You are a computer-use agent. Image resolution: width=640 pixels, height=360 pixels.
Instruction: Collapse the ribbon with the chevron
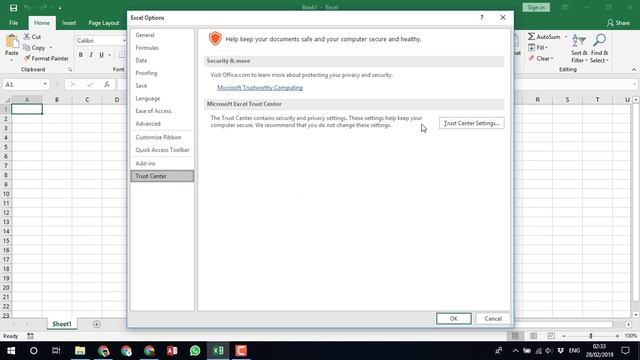pyautogui.click(x=634, y=70)
